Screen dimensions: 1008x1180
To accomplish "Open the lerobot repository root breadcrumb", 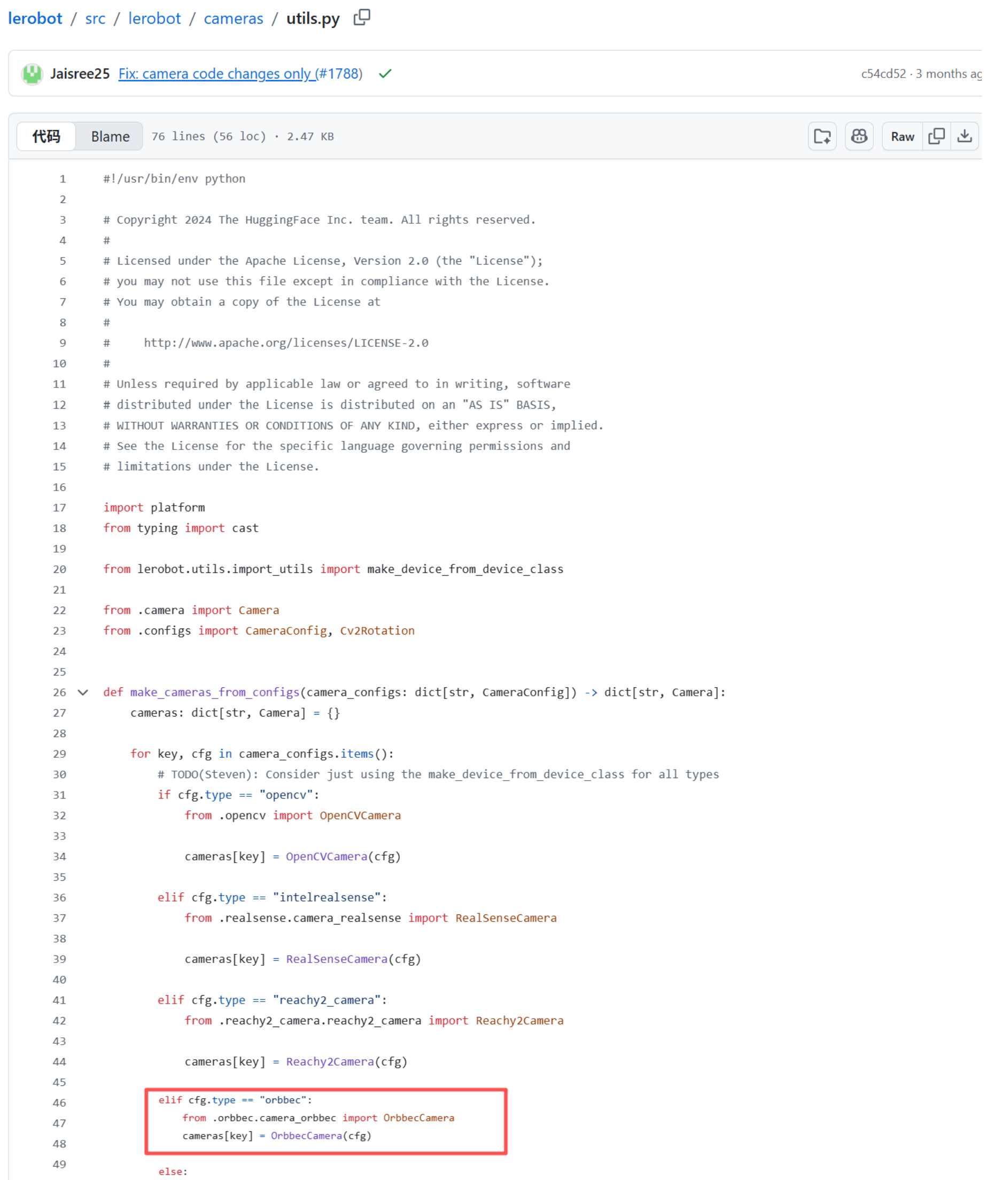I will (x=35, y=19).
